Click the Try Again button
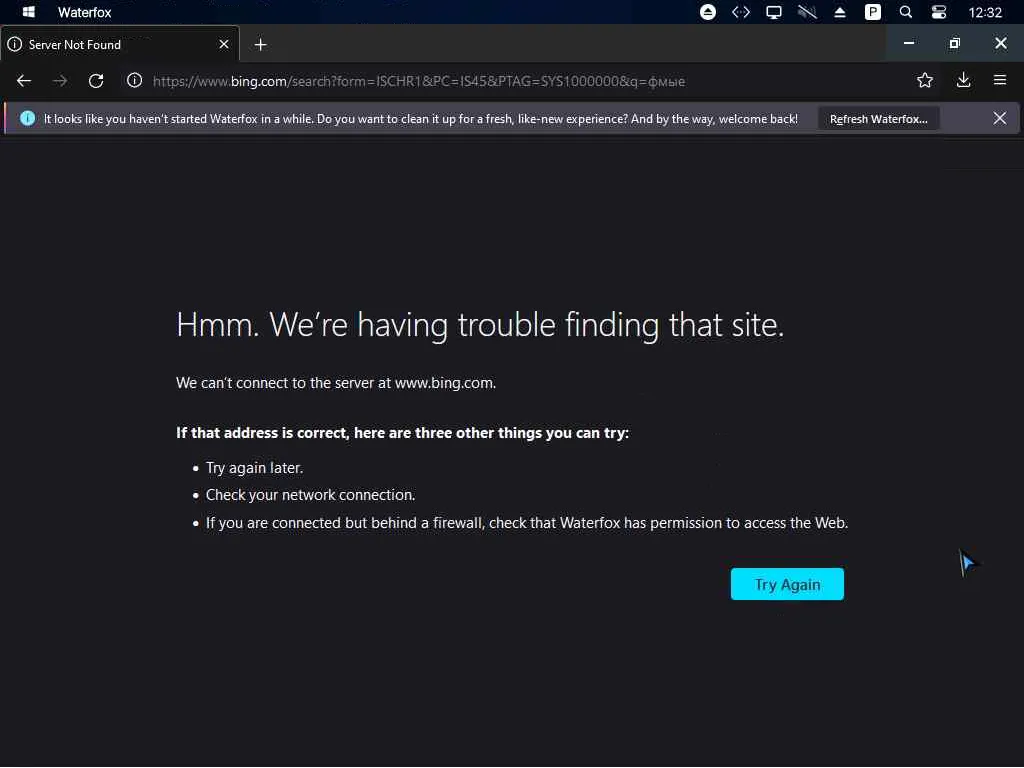This screenshot has width=1024, height=768. [787, 584]
